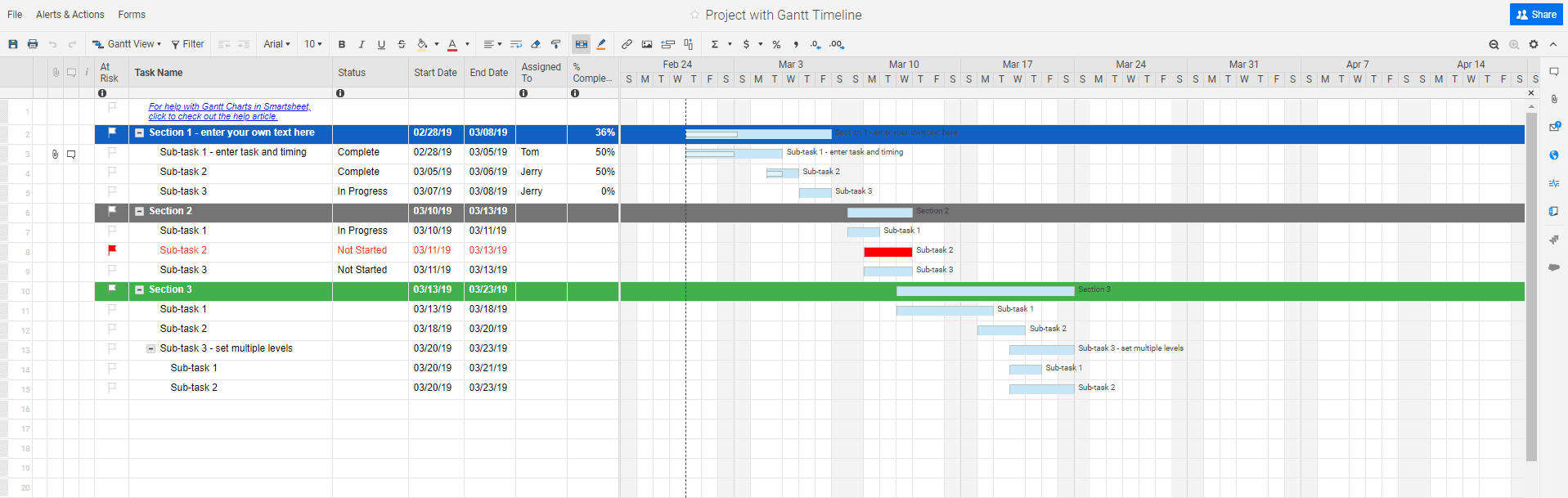
Task: Collapse Sub-task 3 - set multiple levels
Action: pyautogui.click(x=151, y=348)
